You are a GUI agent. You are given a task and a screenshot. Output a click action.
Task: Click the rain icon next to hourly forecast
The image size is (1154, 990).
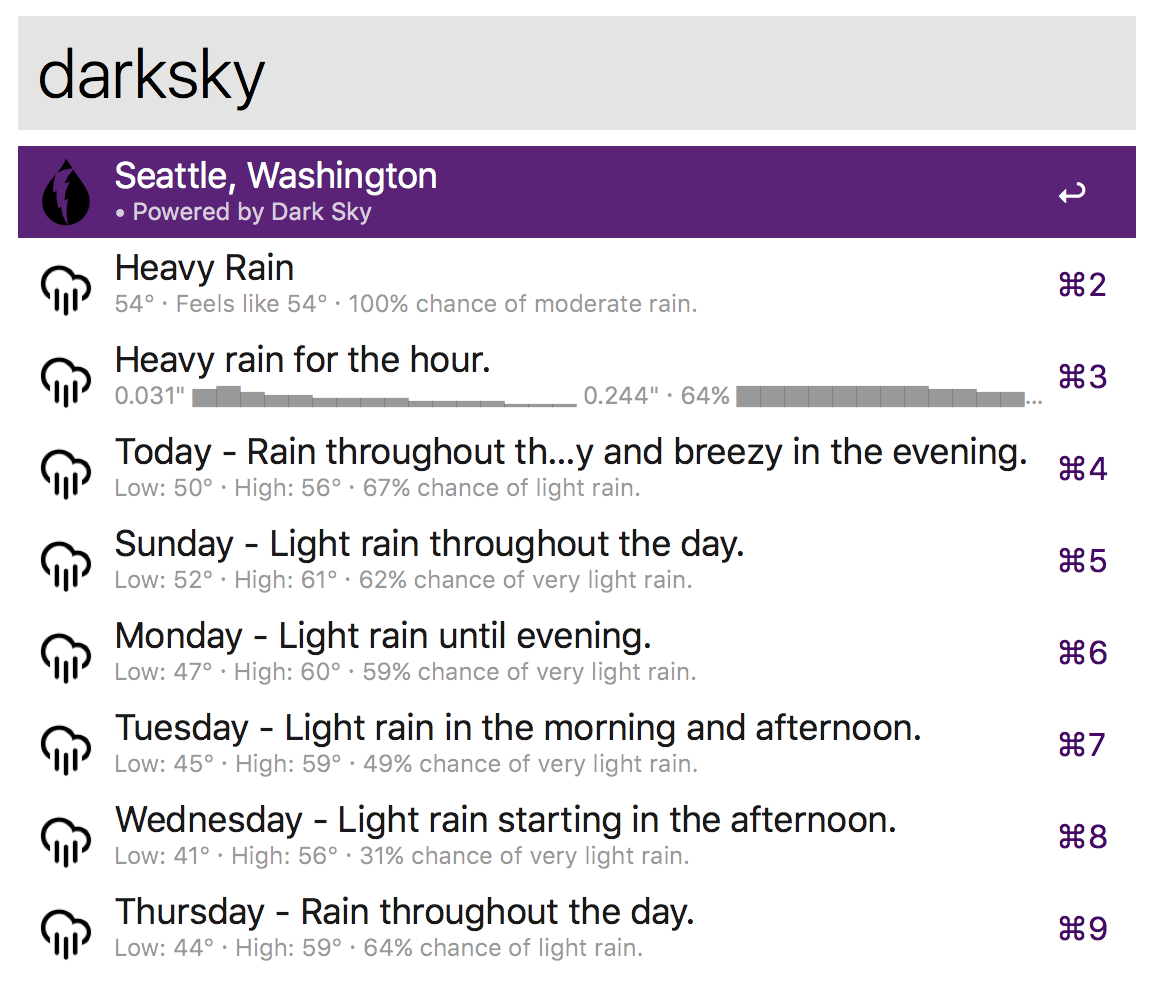point(66,382)
